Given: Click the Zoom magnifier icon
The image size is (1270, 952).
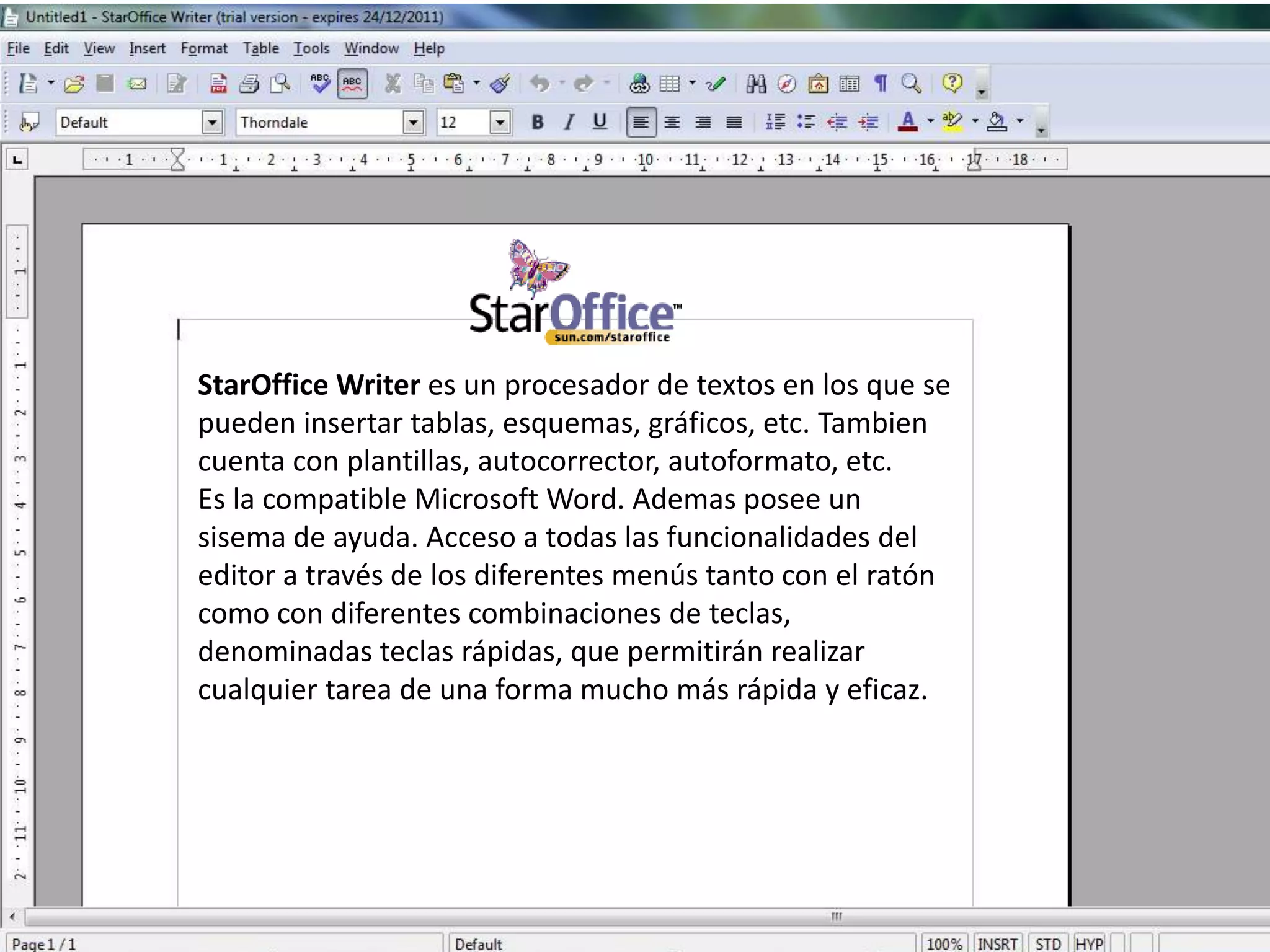Looking at the screenshot, I should pos(912,83).
